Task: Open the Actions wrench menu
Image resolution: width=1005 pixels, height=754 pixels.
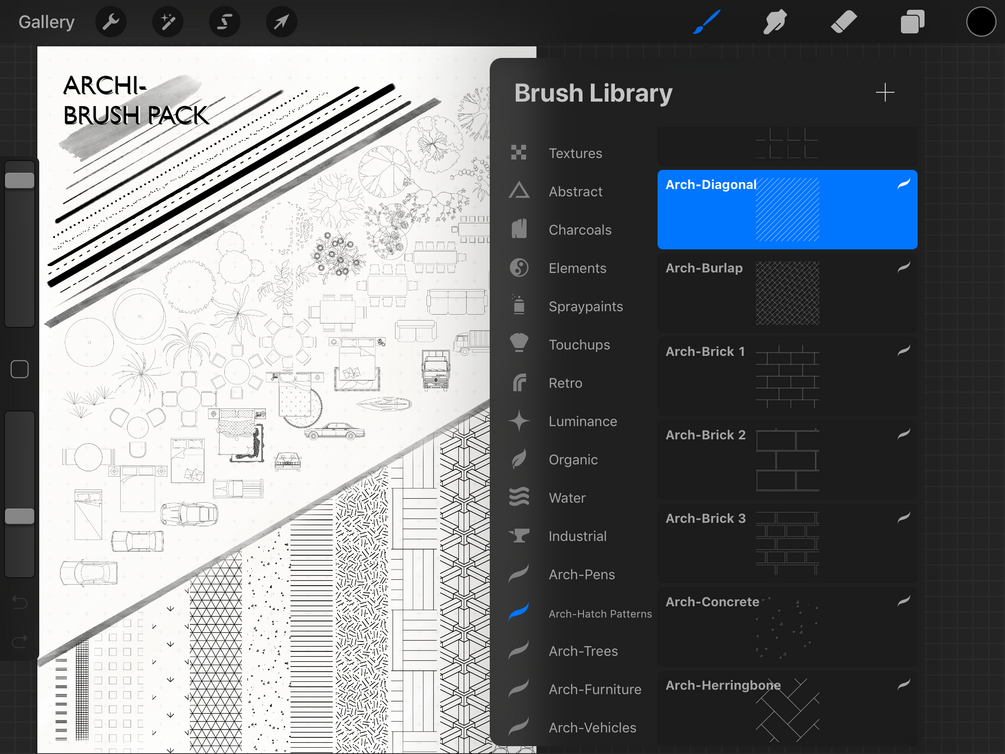Action: (x=111, y=22)
